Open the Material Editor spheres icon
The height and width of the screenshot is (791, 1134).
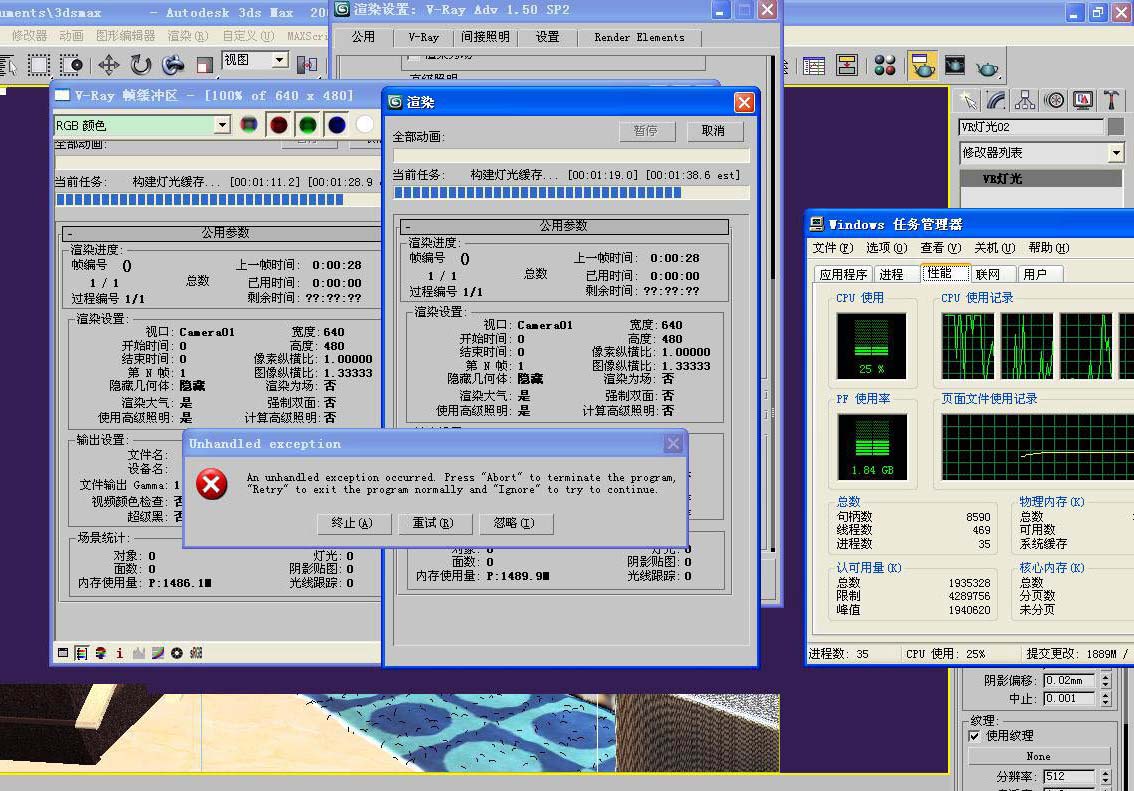coord(885,66)
